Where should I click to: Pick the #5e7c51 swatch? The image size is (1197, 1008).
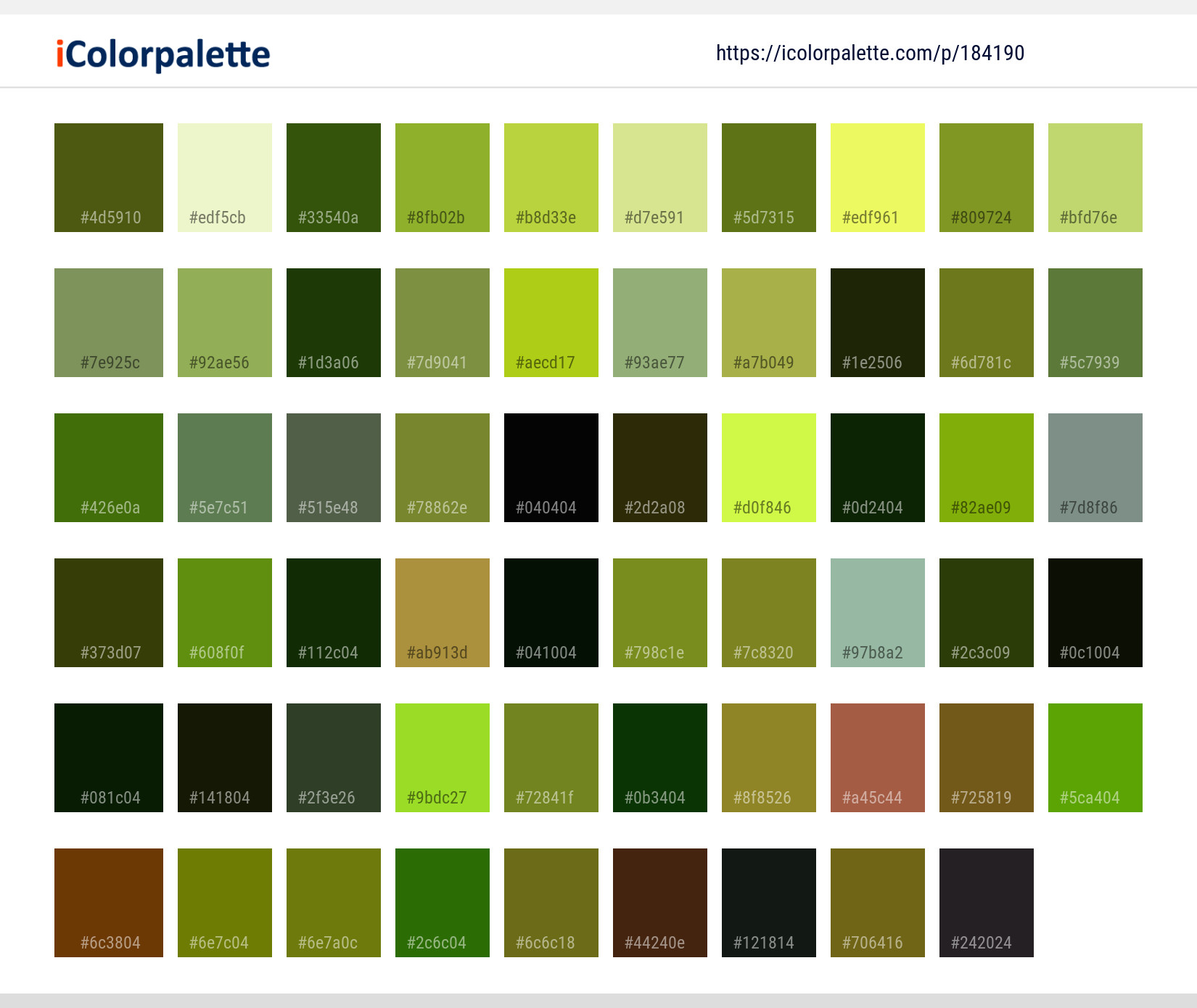pos(225,468)
